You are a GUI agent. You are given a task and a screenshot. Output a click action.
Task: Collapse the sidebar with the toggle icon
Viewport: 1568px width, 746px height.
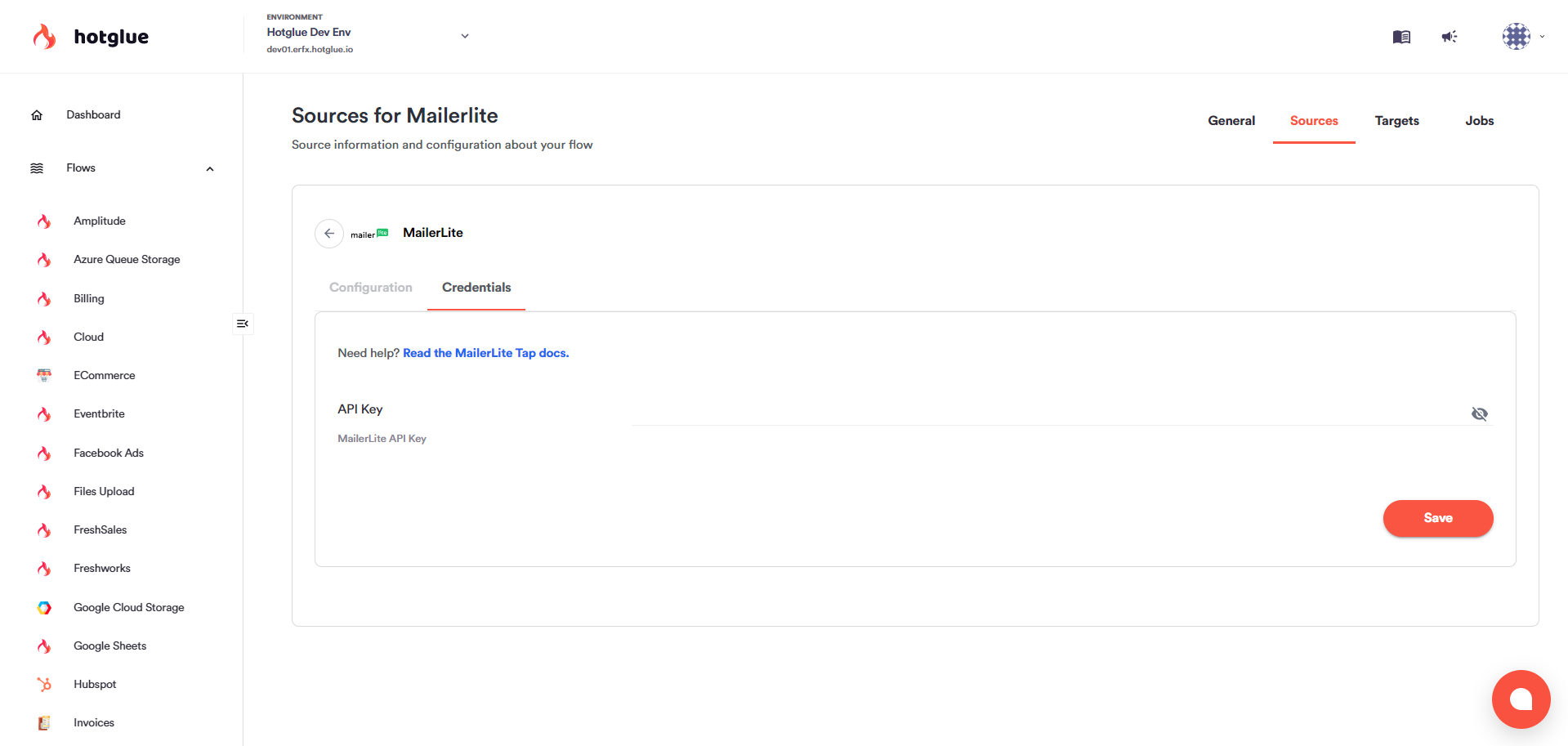click(243, 324)
